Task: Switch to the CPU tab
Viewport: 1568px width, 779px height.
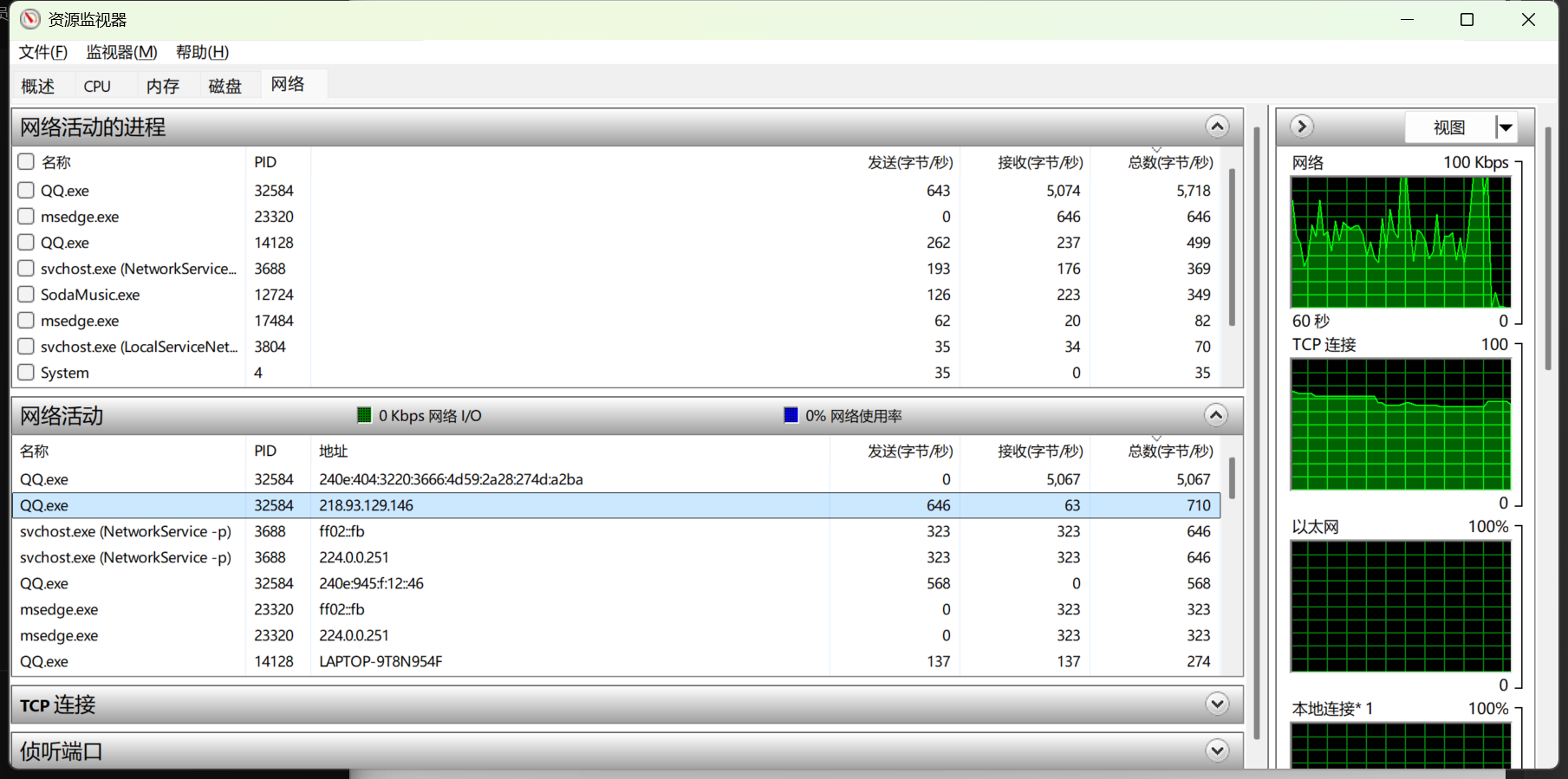Action: (97, 86)
